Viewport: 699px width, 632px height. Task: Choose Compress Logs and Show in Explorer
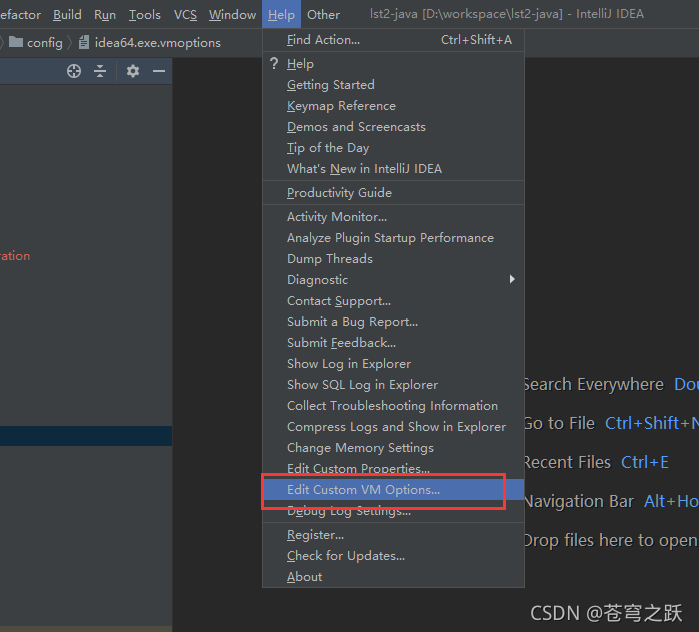tap(393, 427)
